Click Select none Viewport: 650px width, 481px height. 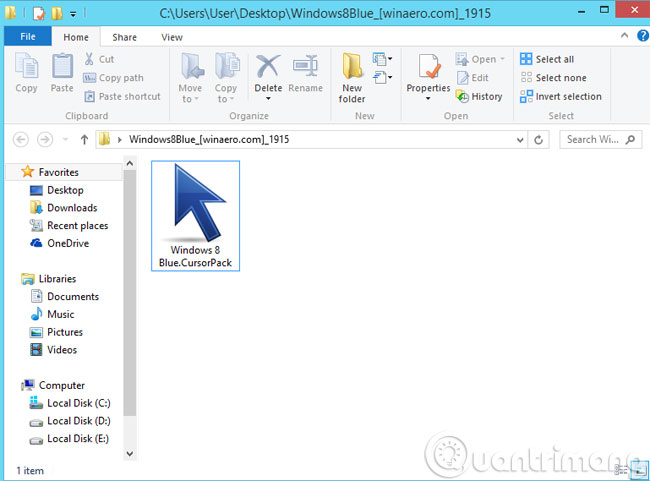(x=553, y=78)
